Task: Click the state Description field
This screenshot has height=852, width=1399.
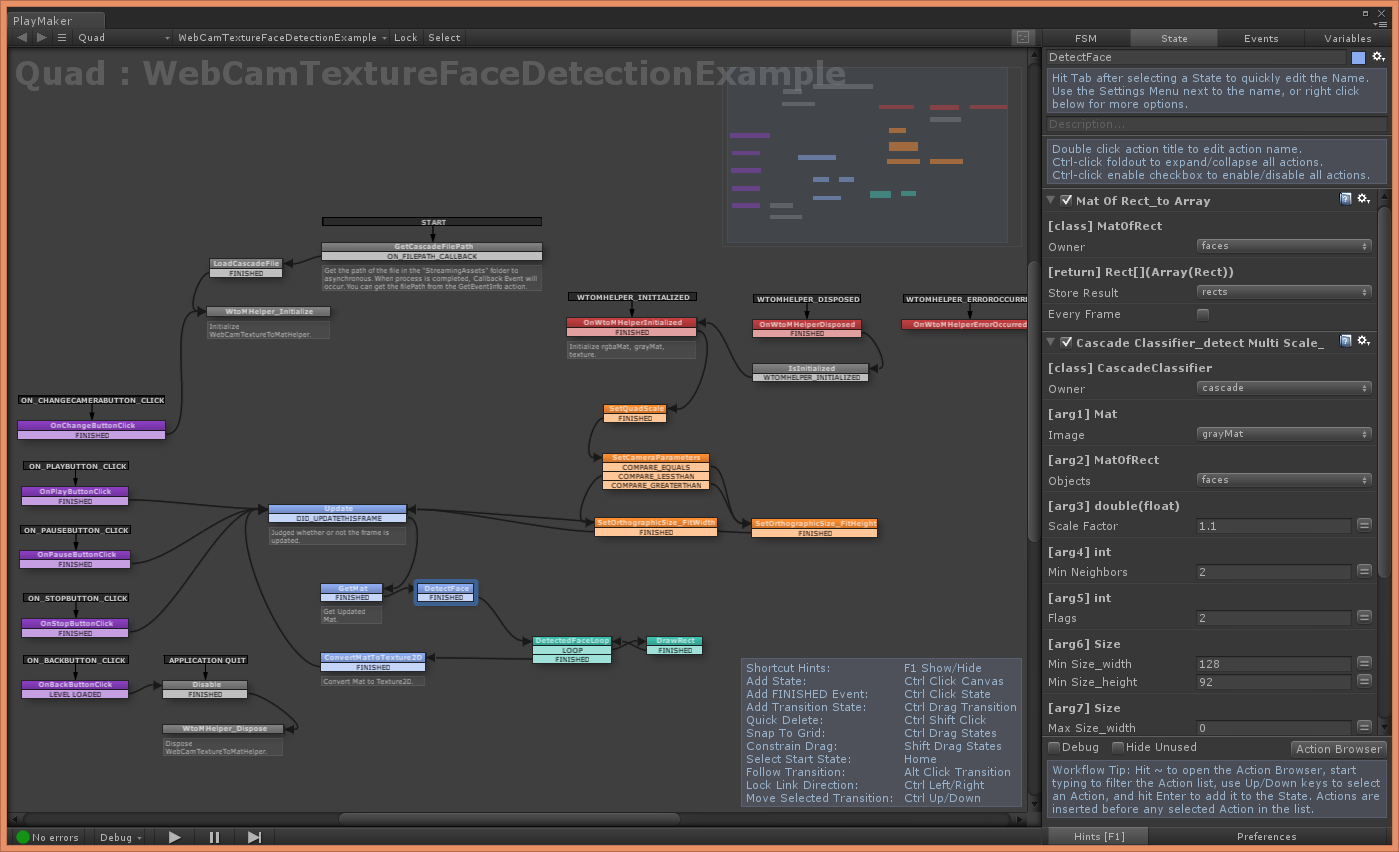Action: [x=1217, y=124]
